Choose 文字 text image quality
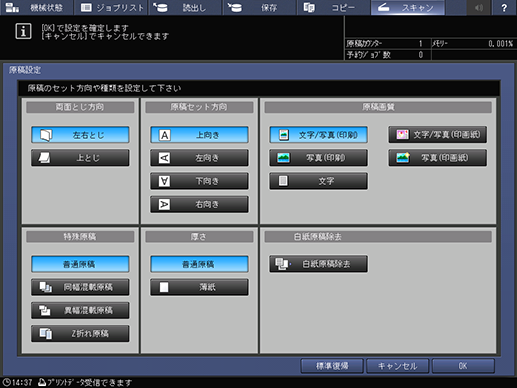This screenshot has height=388, width=517. click(319, 181)
